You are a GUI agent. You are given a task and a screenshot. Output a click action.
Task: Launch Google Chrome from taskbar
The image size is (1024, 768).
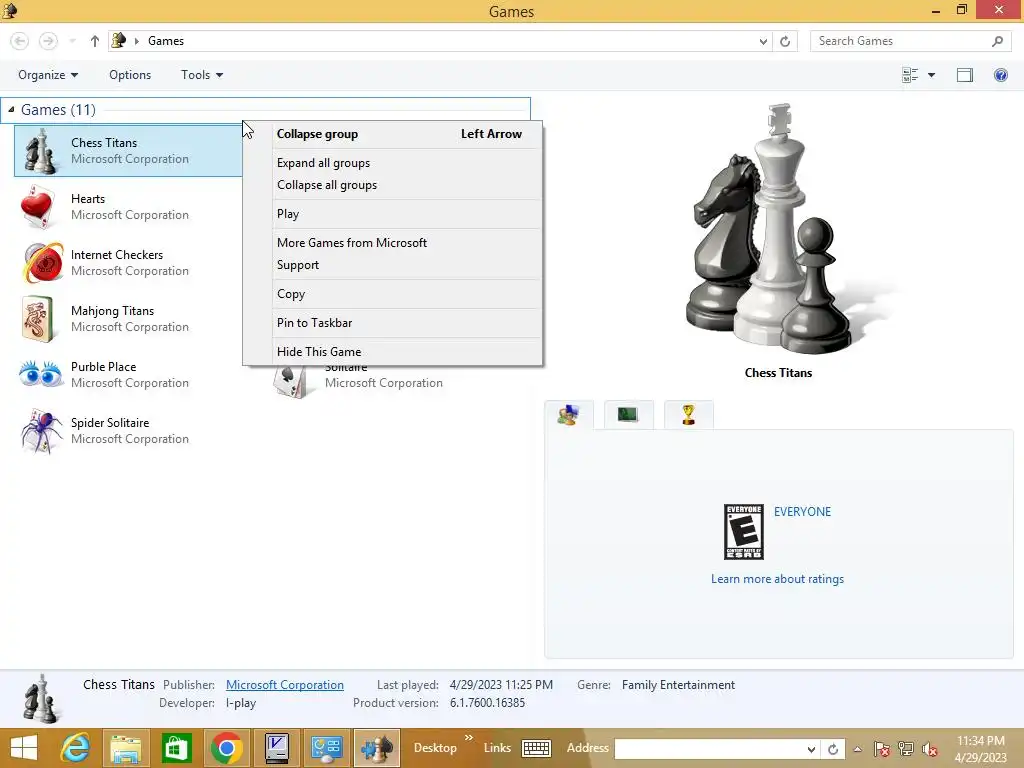pyautogui.click(x=227, y=748)
